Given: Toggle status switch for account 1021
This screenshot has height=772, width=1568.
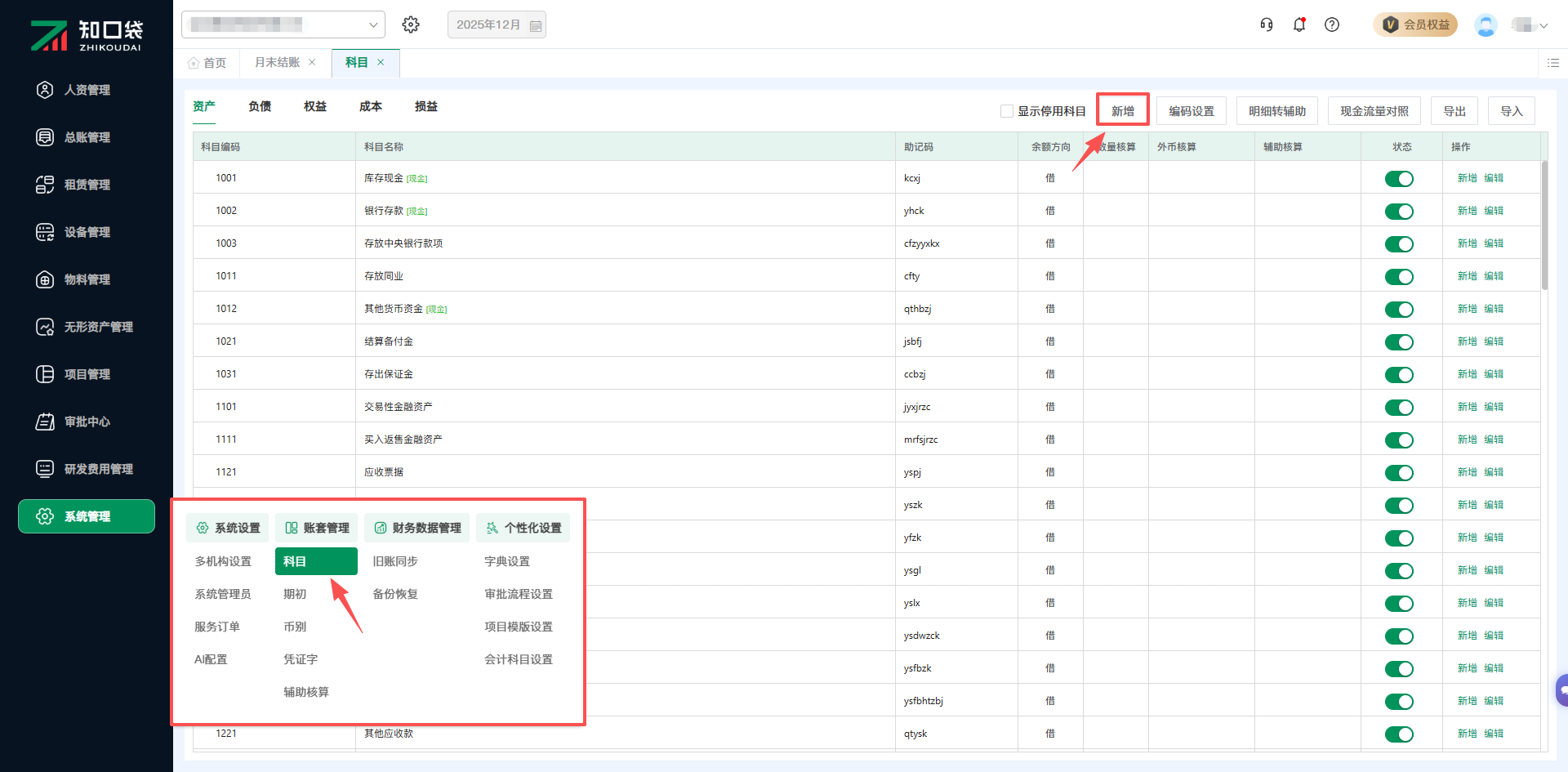Looking at the screenshot, I should click(x=1399, y=342).
